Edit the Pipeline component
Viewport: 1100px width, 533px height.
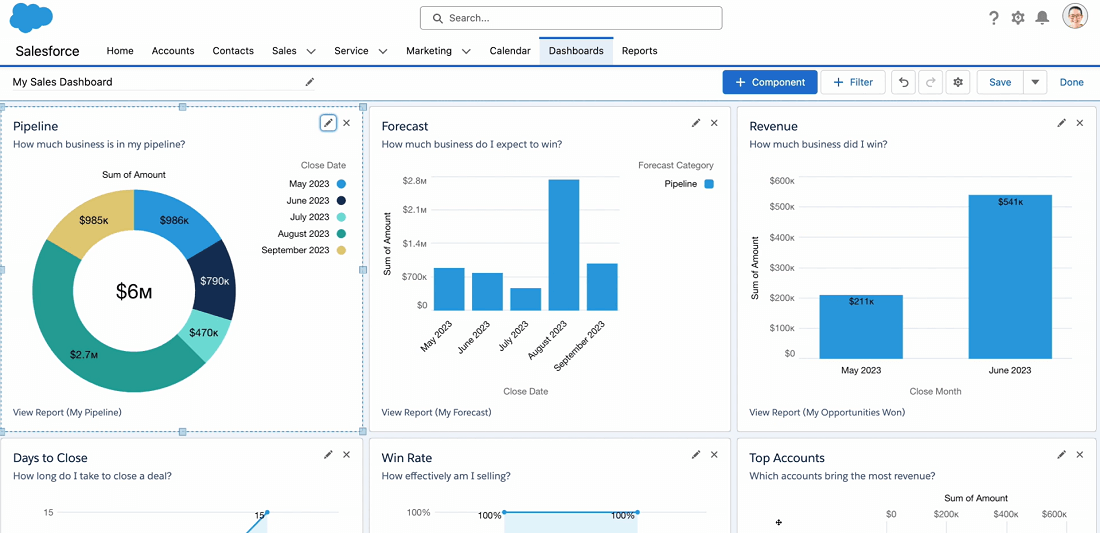point(328,123)
